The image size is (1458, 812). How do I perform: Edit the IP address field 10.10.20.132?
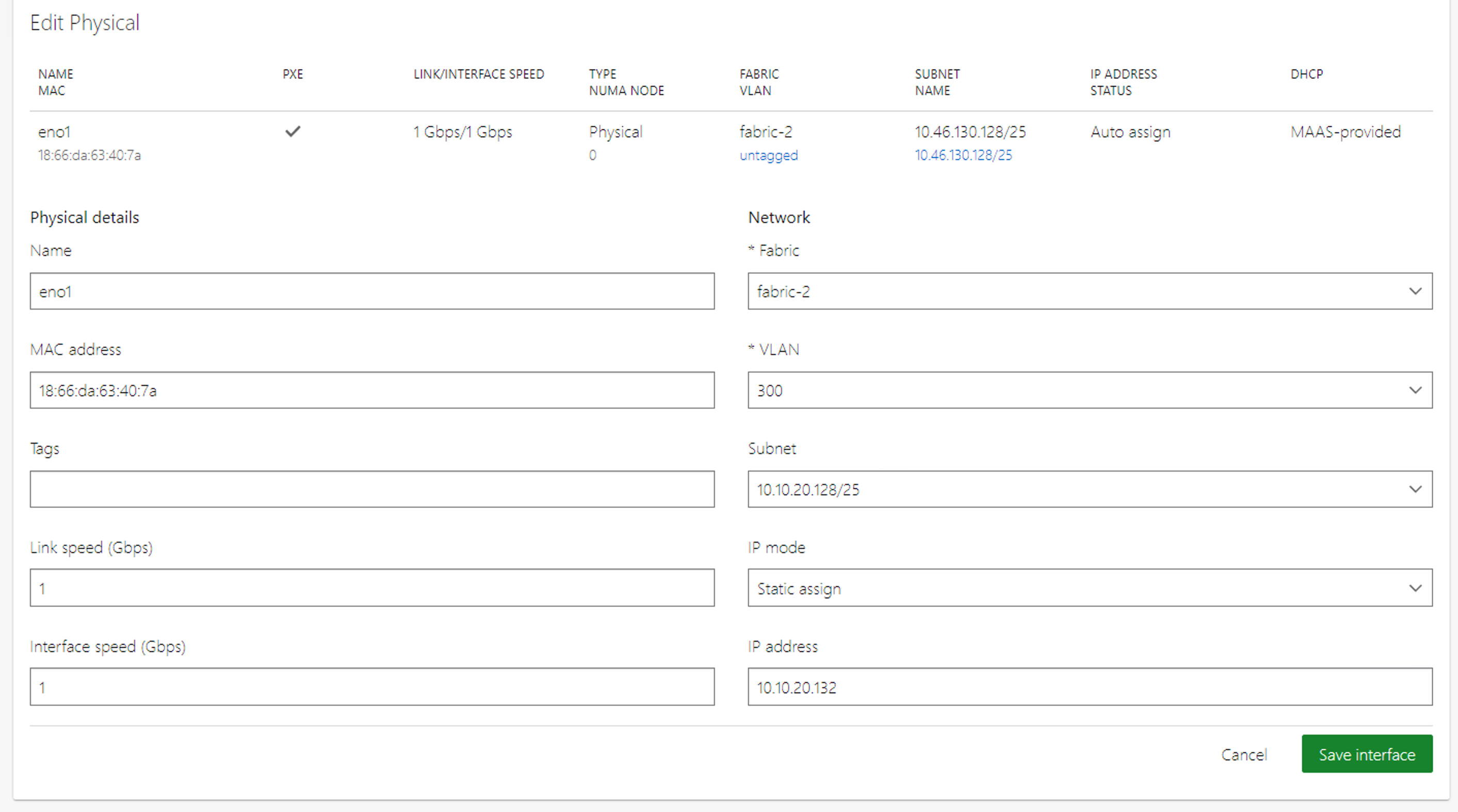1090,687
